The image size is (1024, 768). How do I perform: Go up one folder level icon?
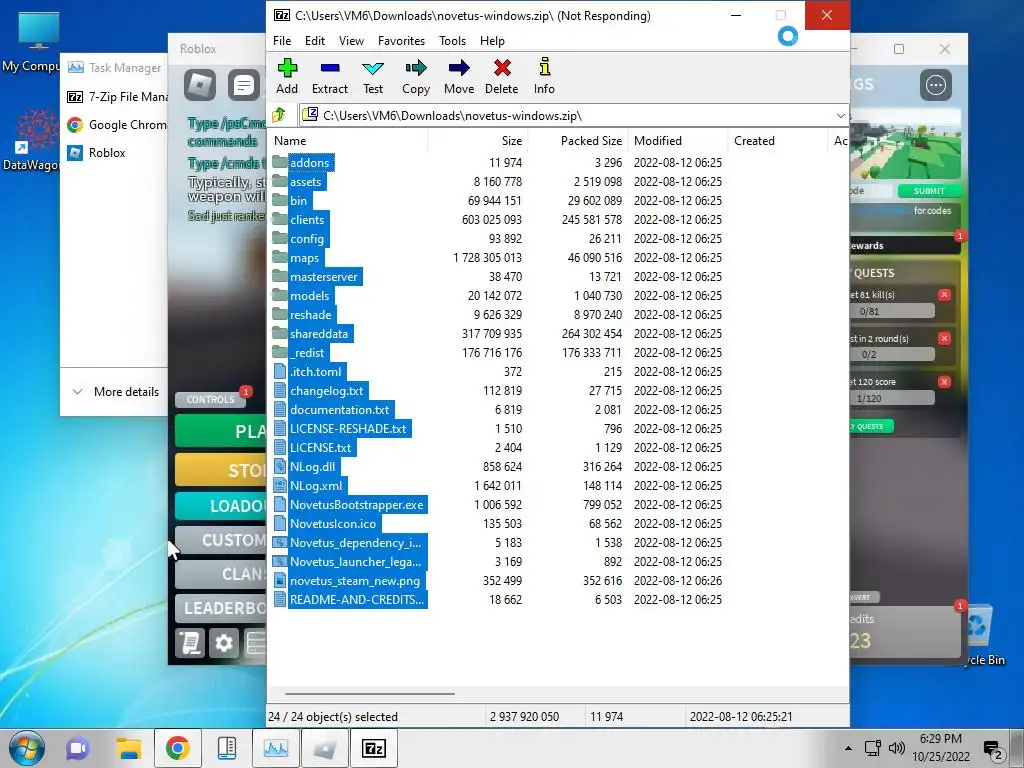click(280, 116)
